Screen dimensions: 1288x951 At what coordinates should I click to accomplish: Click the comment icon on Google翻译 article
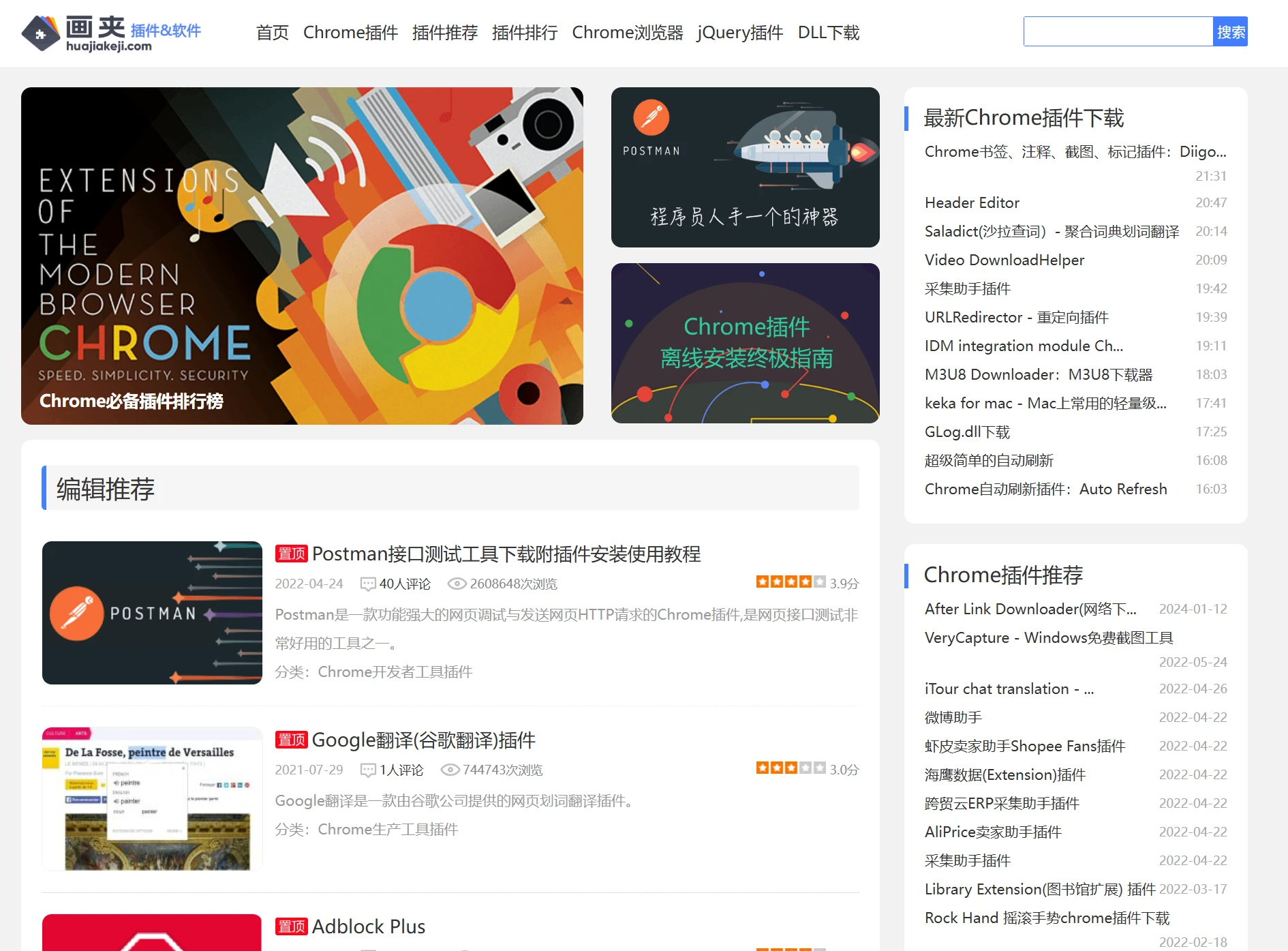[x=368, y=770]
